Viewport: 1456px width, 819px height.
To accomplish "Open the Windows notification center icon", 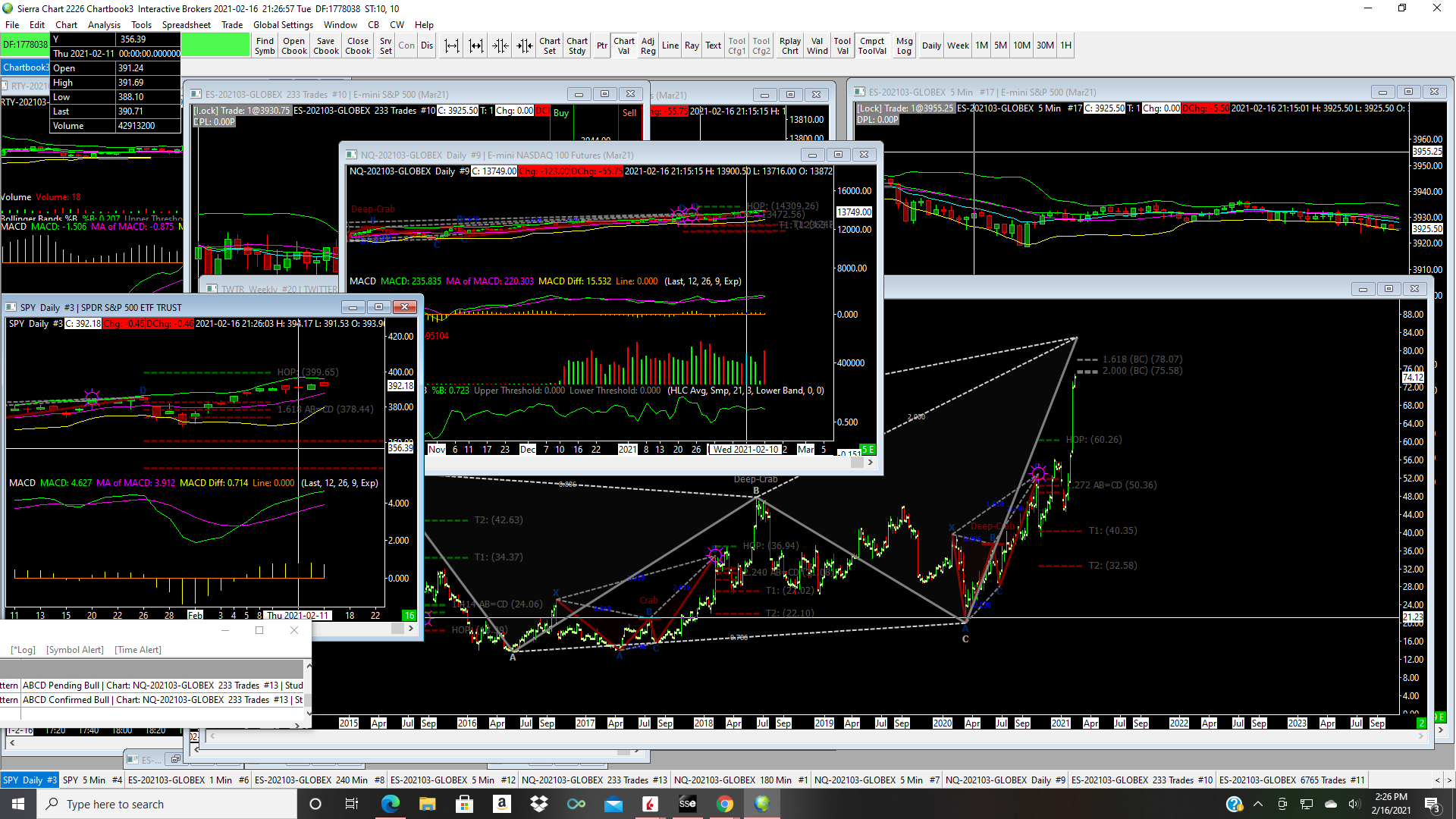I will point(1432,804).
